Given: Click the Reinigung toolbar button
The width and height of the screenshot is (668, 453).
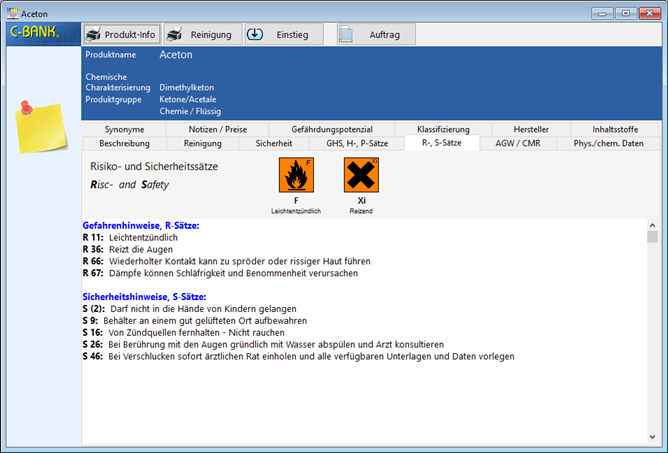Looking at the screenshot, I should [x=201, y=34].
